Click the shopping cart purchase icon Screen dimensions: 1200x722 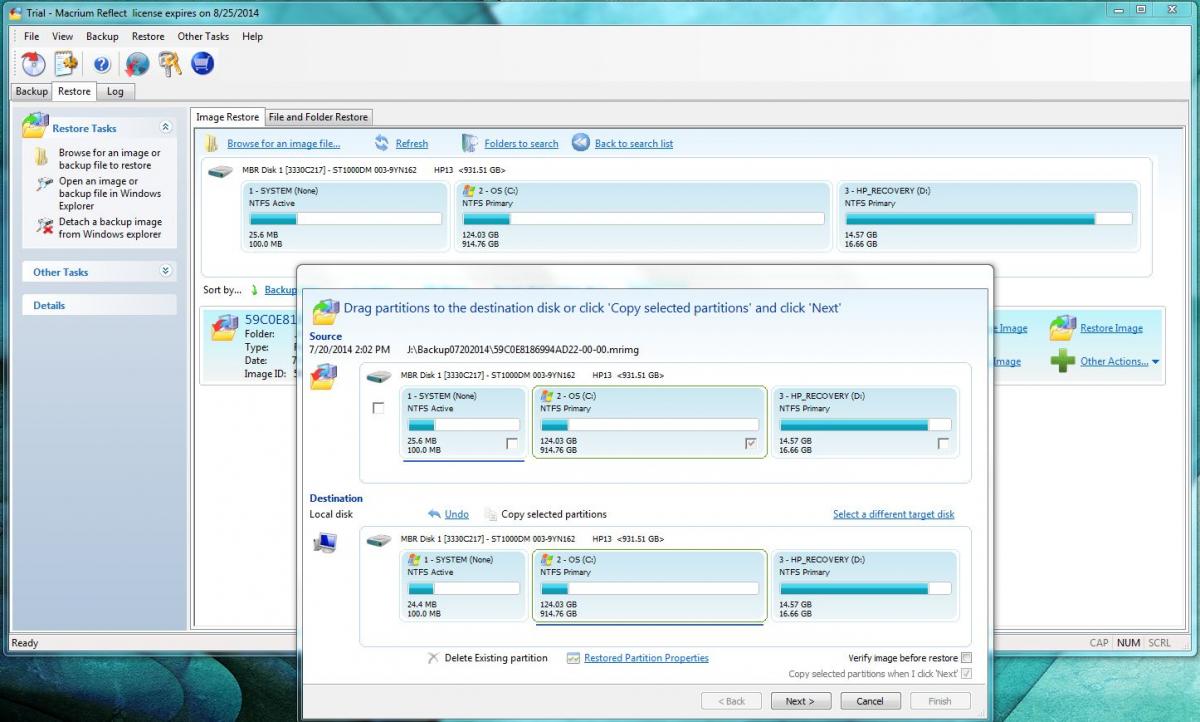(202, 64)
